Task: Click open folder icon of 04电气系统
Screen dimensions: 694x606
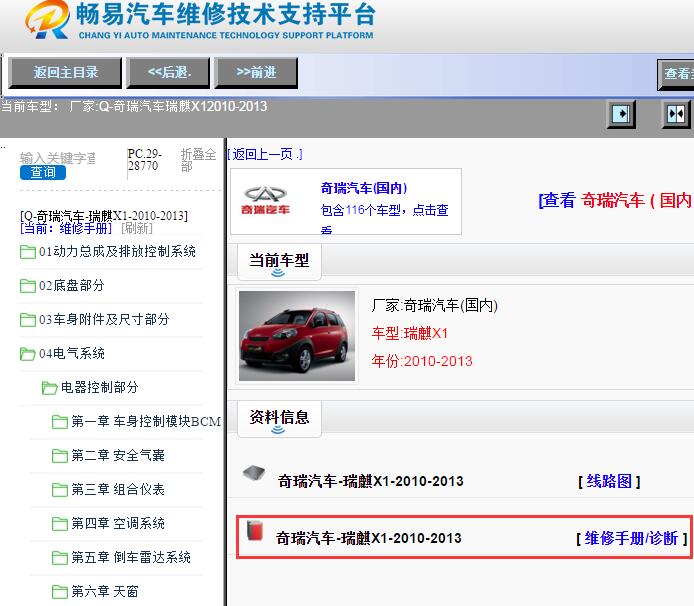Action: [x=28, y=354]
